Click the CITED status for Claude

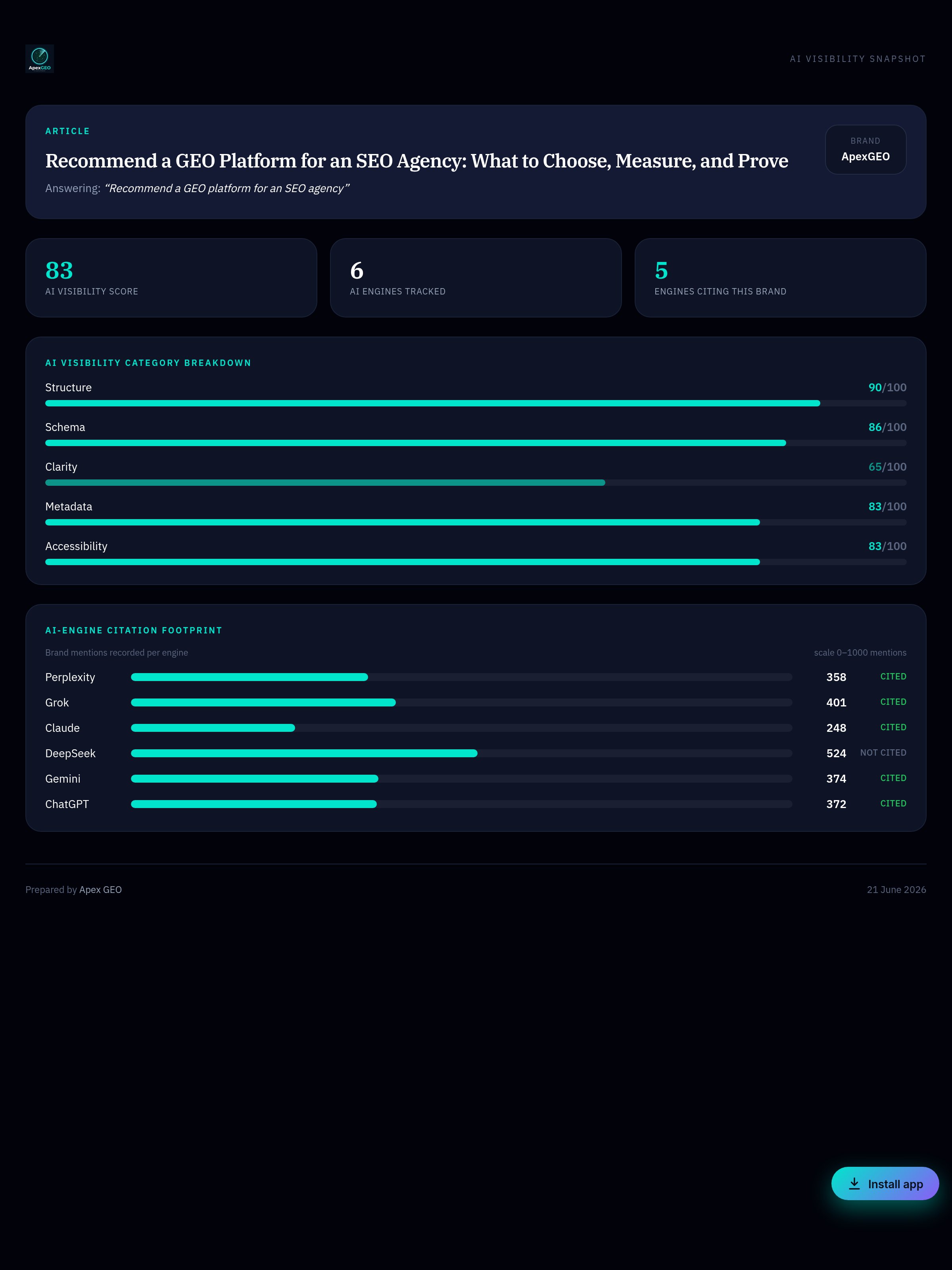pyautogui.click(x=893, y=727)
